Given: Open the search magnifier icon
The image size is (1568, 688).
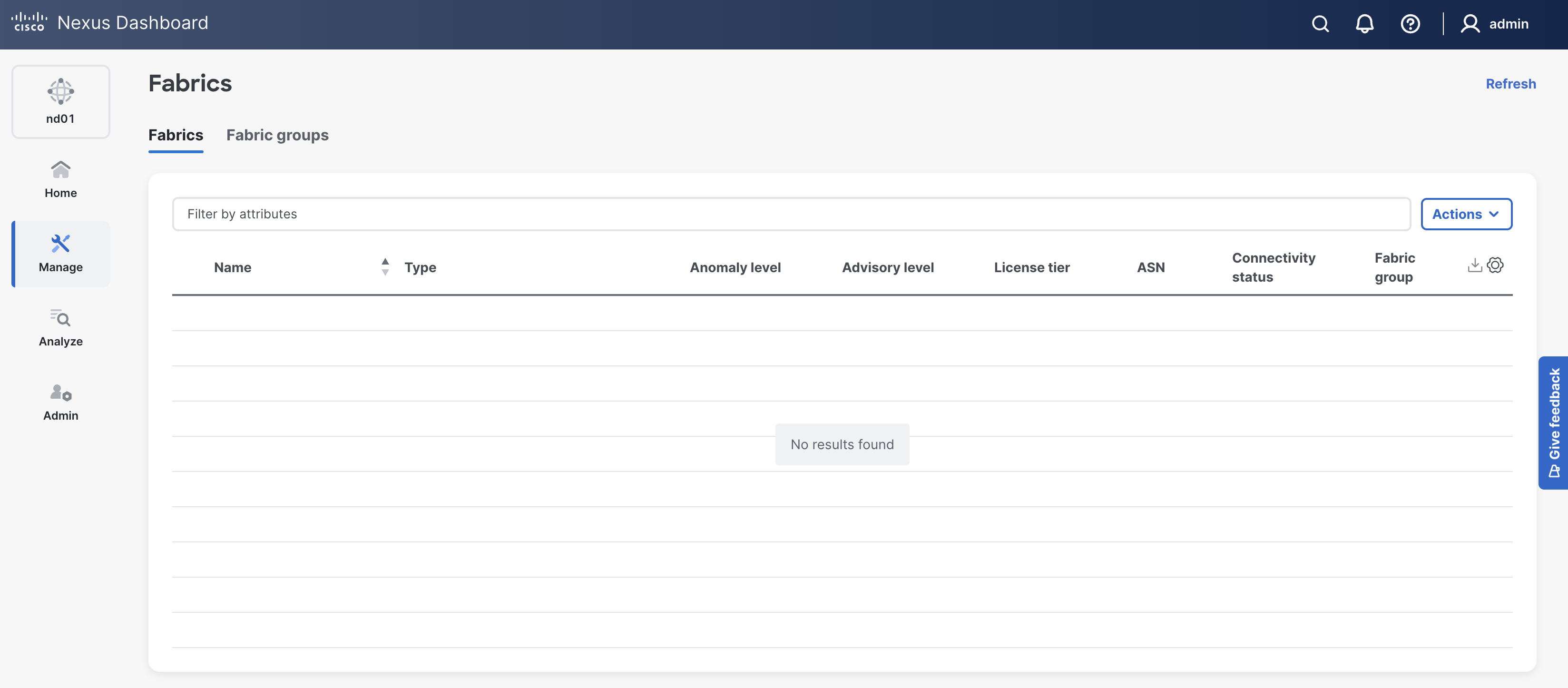Looking at the screenshot, I should [x=1320, y=24].
